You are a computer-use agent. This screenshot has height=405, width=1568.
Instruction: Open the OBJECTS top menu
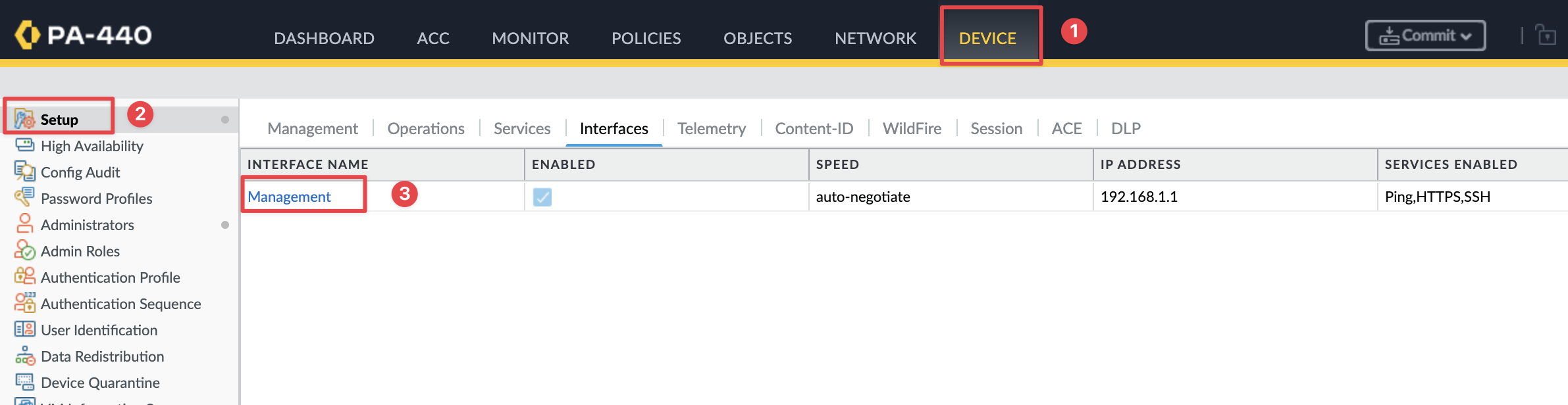[x=758, y=38]
